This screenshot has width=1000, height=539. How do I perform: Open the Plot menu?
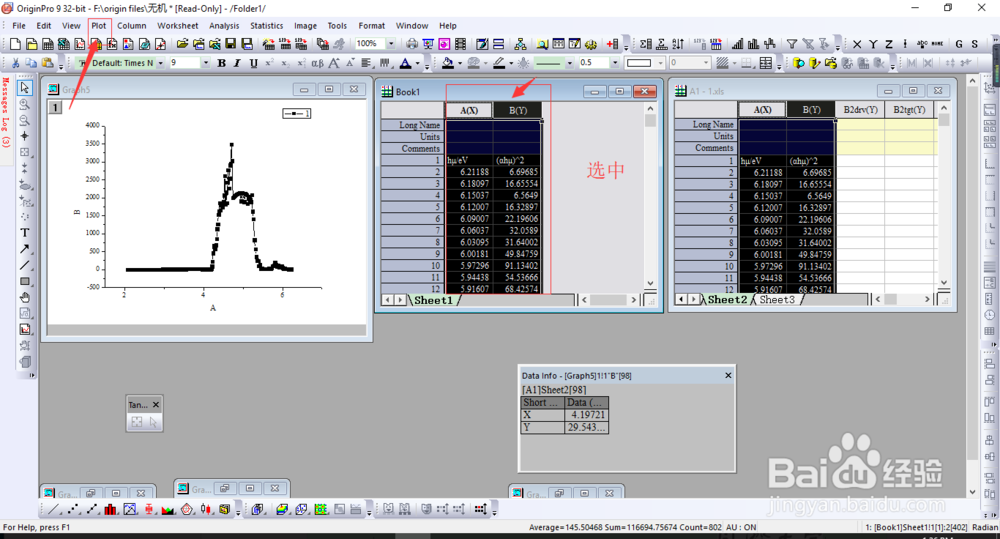tap(99, 26)
